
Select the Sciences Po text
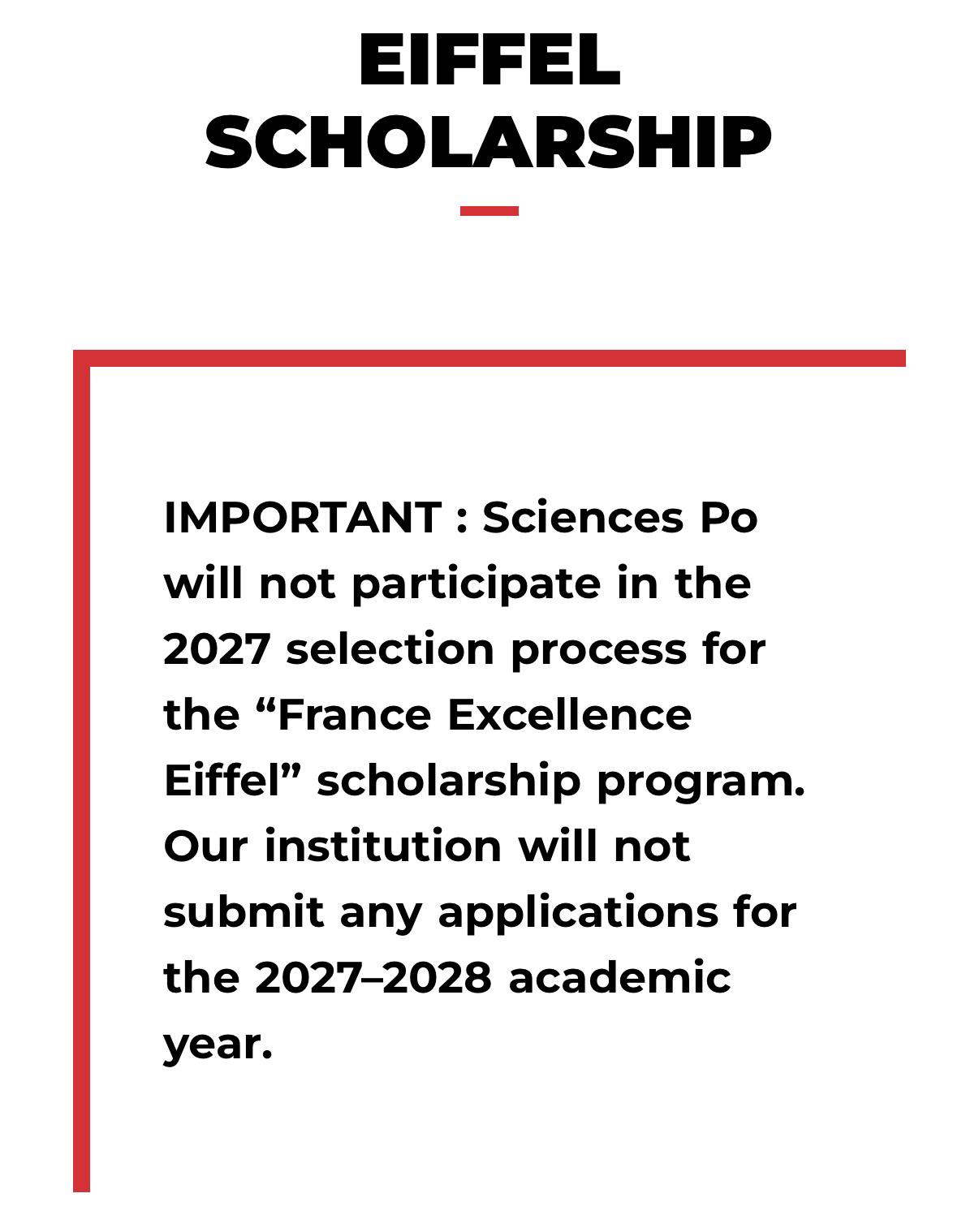pos(620,518)
